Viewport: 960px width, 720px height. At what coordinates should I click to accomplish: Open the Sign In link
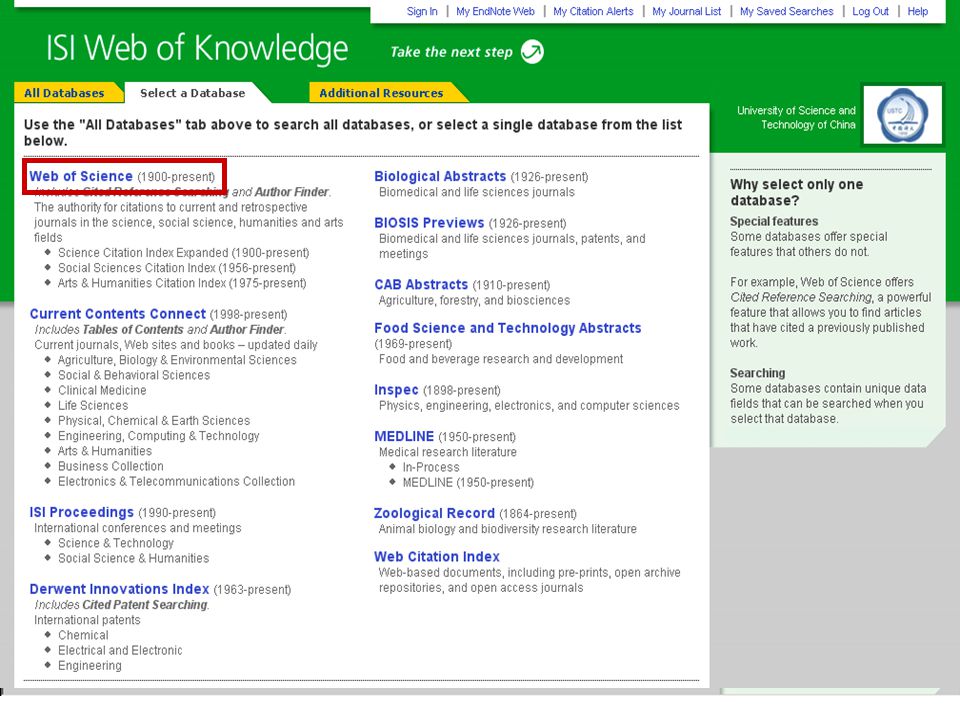click(422, 11)
